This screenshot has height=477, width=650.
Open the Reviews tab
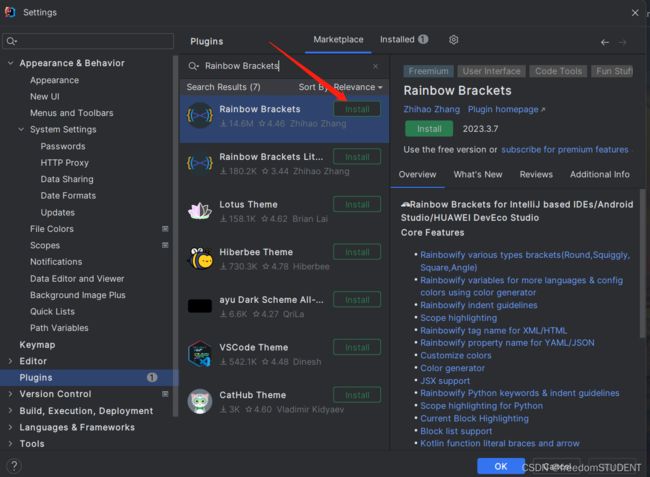[536, 174]
